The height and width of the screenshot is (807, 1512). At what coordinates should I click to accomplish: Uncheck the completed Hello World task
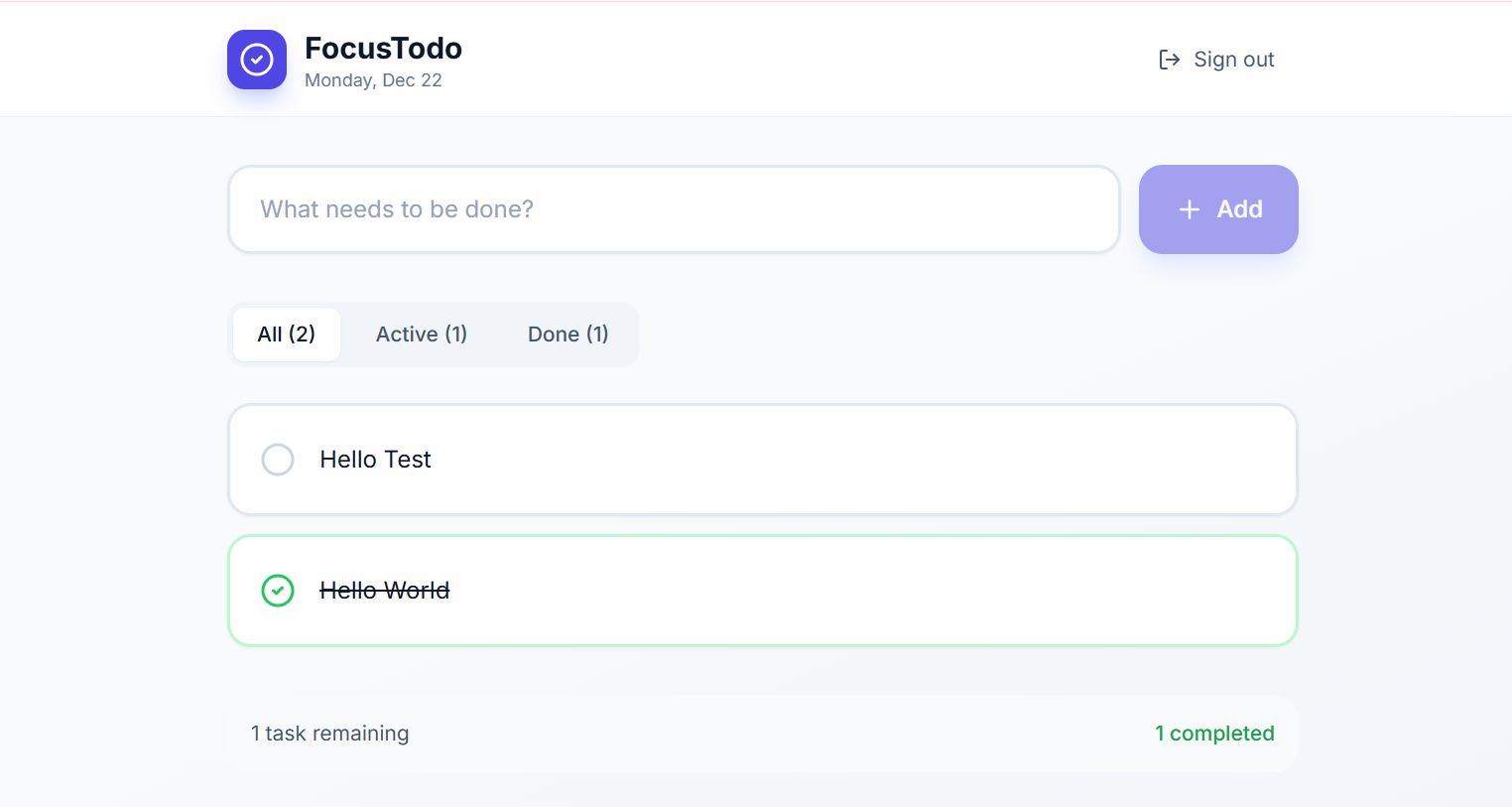(x=278, y=591)
